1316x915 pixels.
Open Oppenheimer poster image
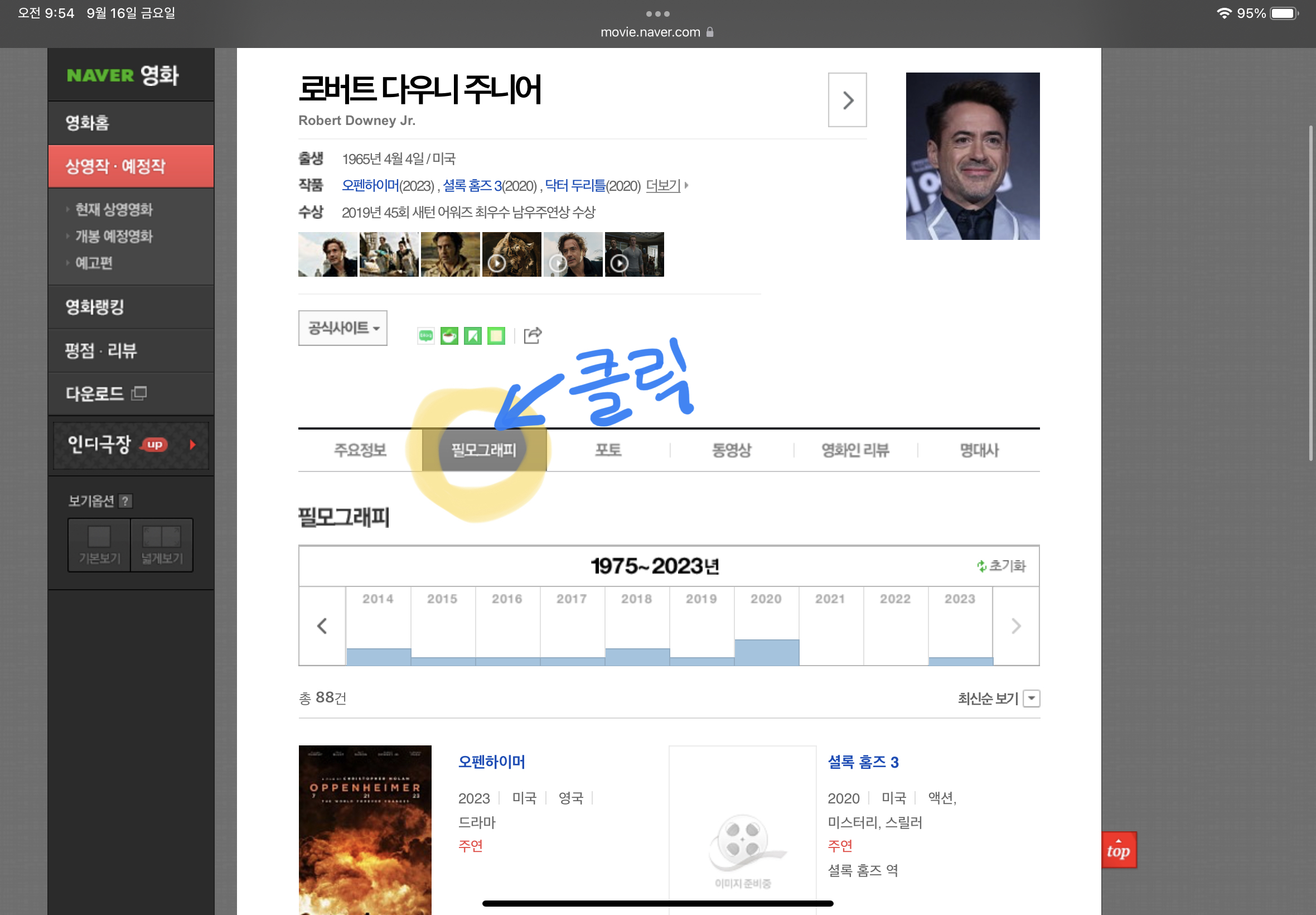point(365,830)
